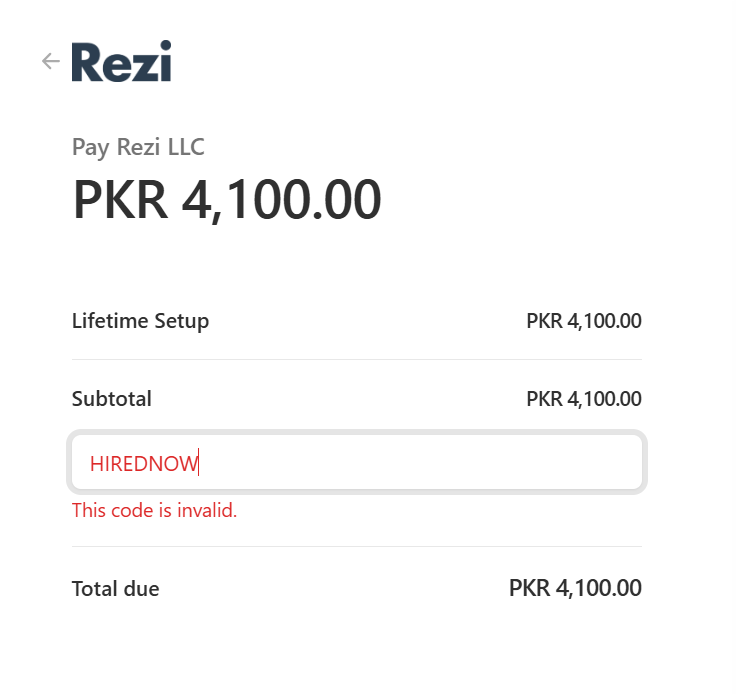The image size is (736, 694).
Task: Click the "Subtotal" label
Action: (x=112, y=399)
